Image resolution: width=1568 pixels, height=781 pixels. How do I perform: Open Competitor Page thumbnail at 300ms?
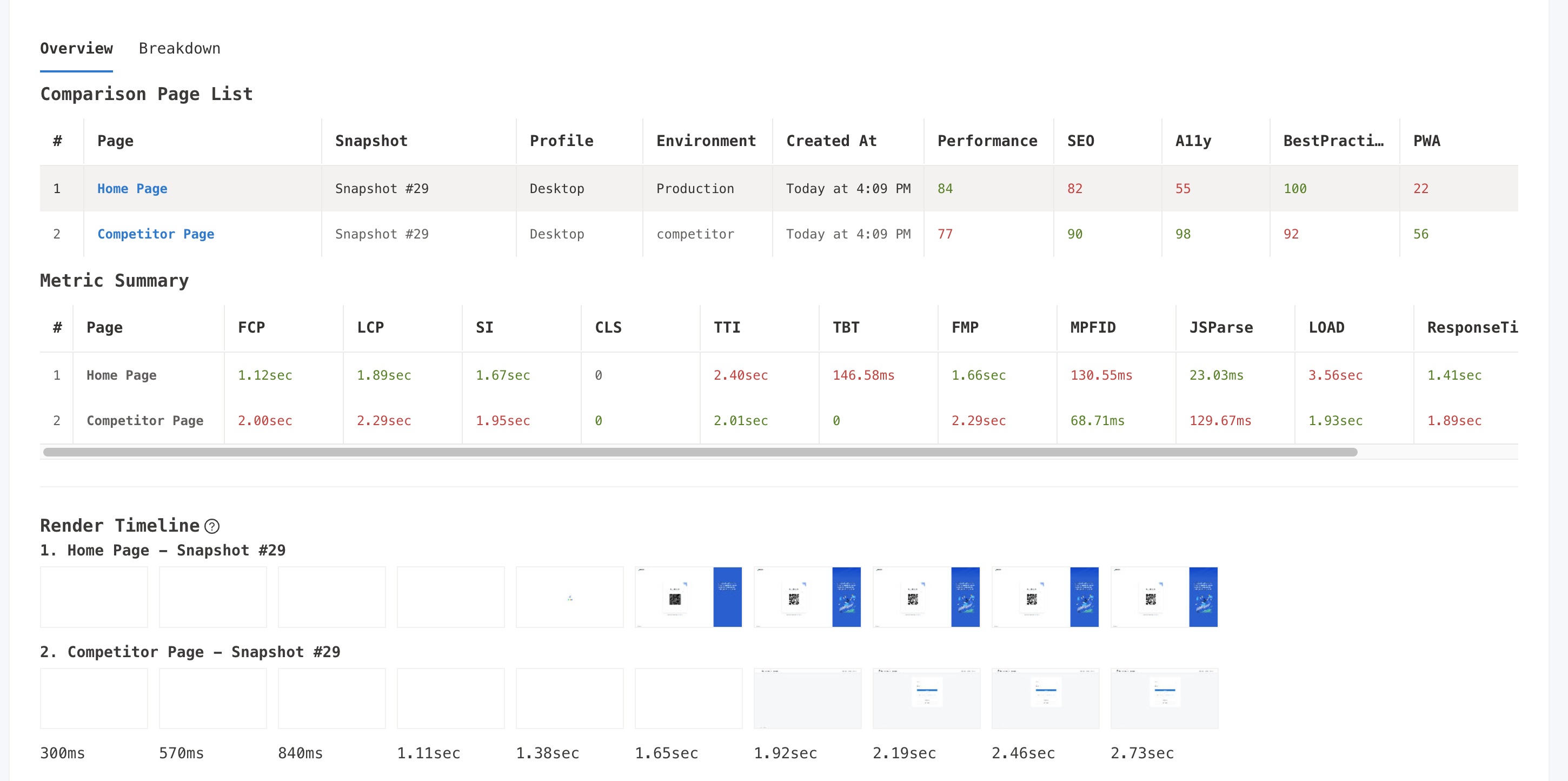[94, 699]
